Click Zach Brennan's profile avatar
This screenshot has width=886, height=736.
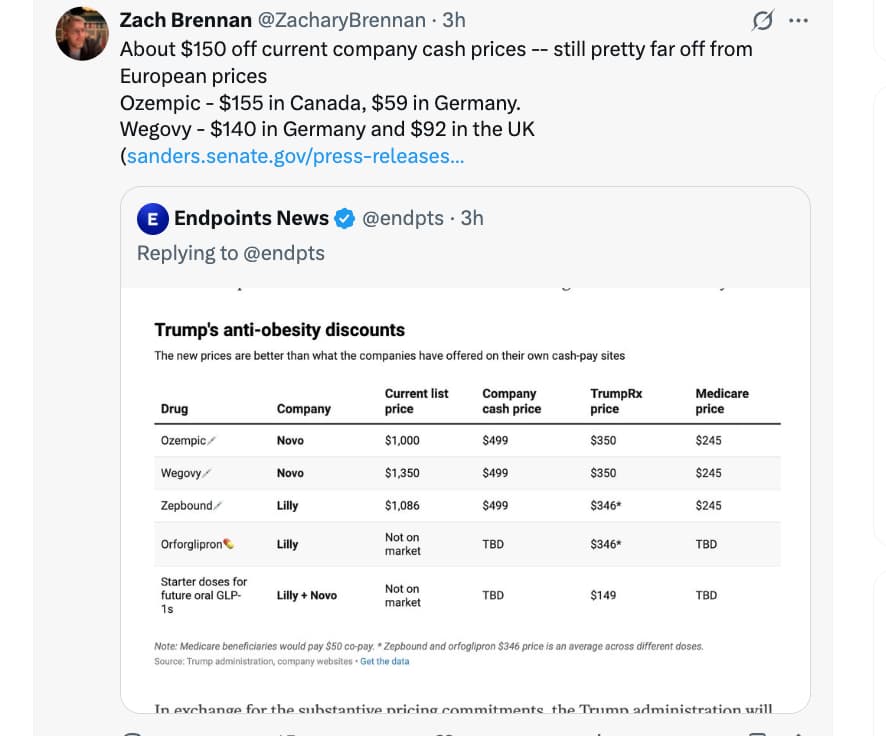81,35
